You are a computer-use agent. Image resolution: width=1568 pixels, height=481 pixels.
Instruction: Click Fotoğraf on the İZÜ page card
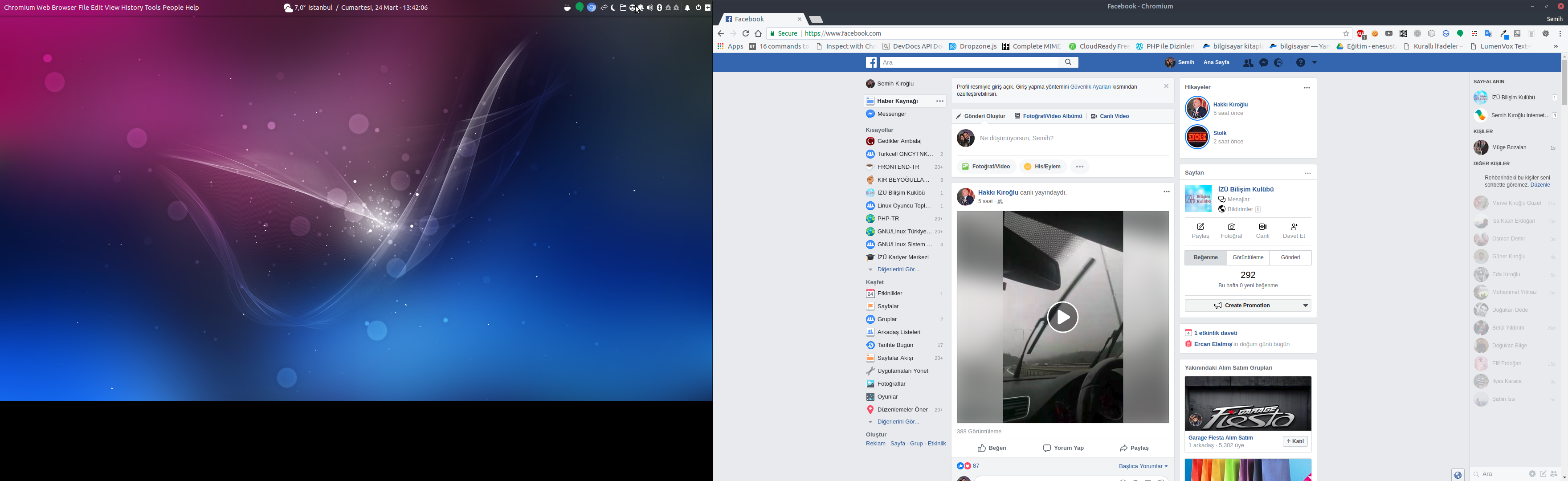click(x=1231, y=231)
